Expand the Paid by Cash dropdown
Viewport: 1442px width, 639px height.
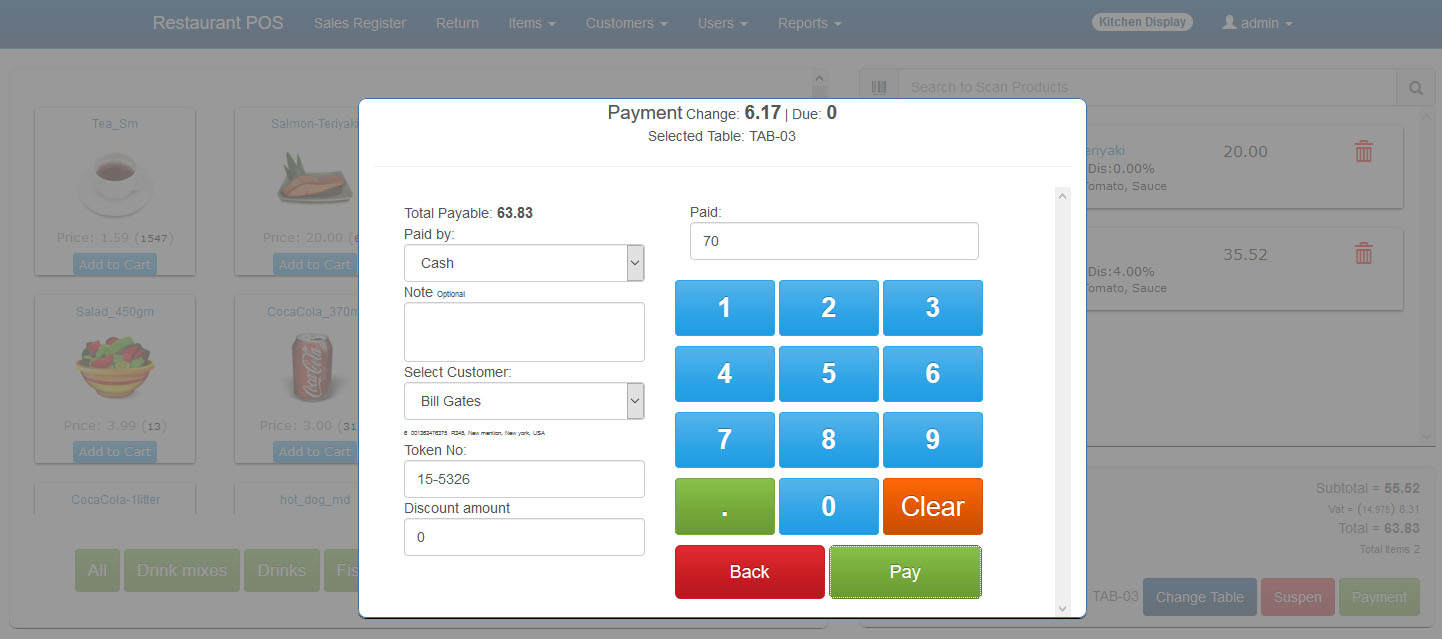pyautogui.click(x=524, y=263)
